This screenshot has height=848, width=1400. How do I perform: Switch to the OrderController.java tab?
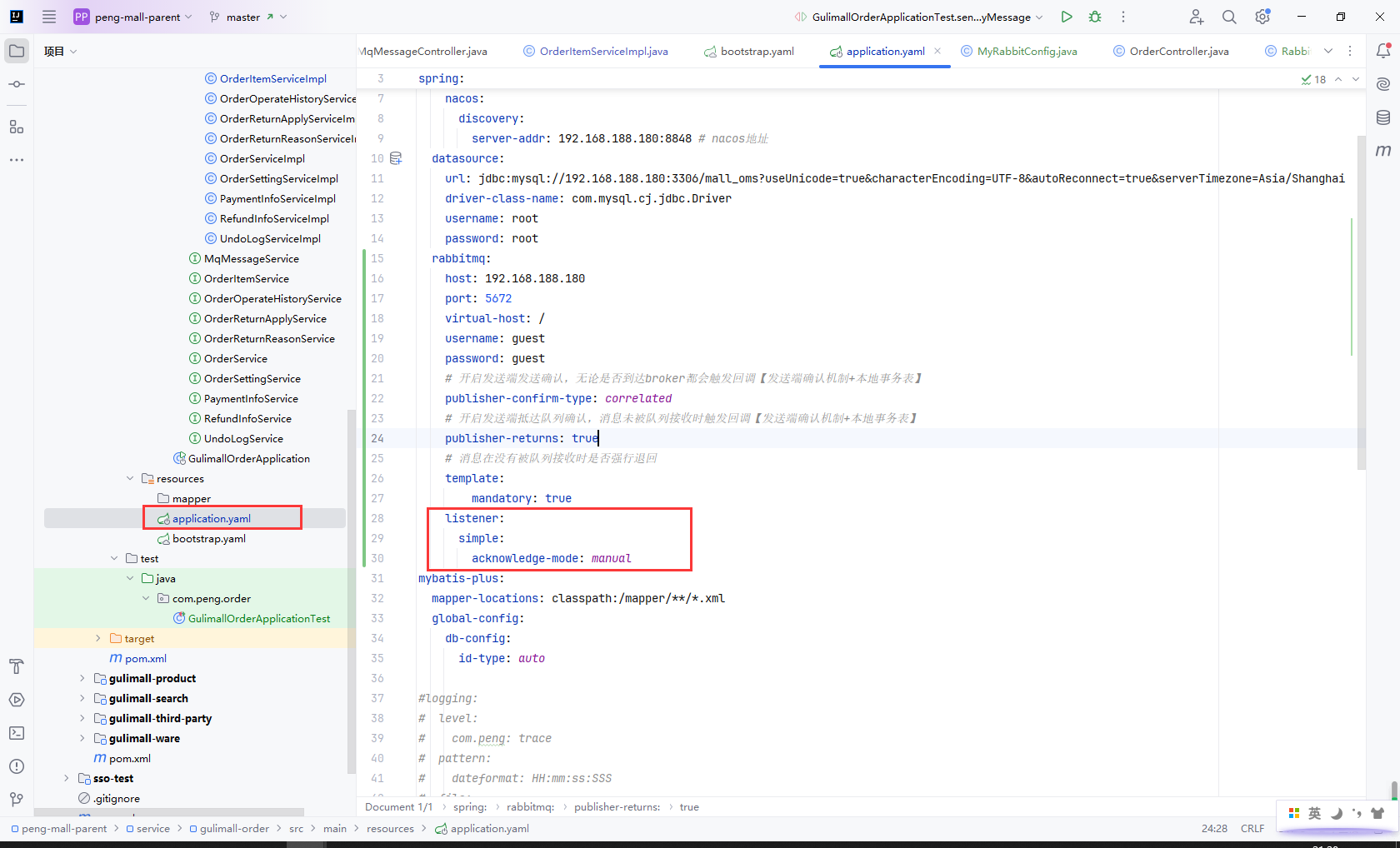point(1171,51)
